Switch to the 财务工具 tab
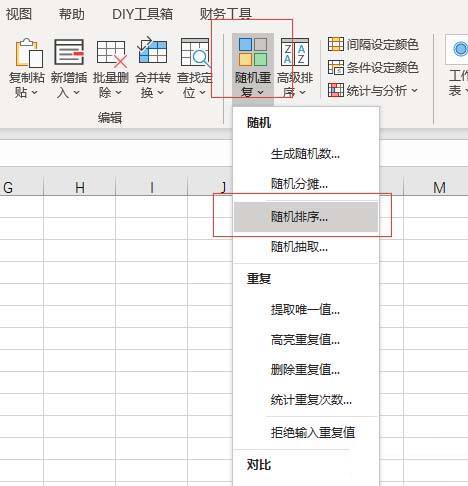This screenshot has height=486, width=468. pyautogui.click(x=226, y=14)
